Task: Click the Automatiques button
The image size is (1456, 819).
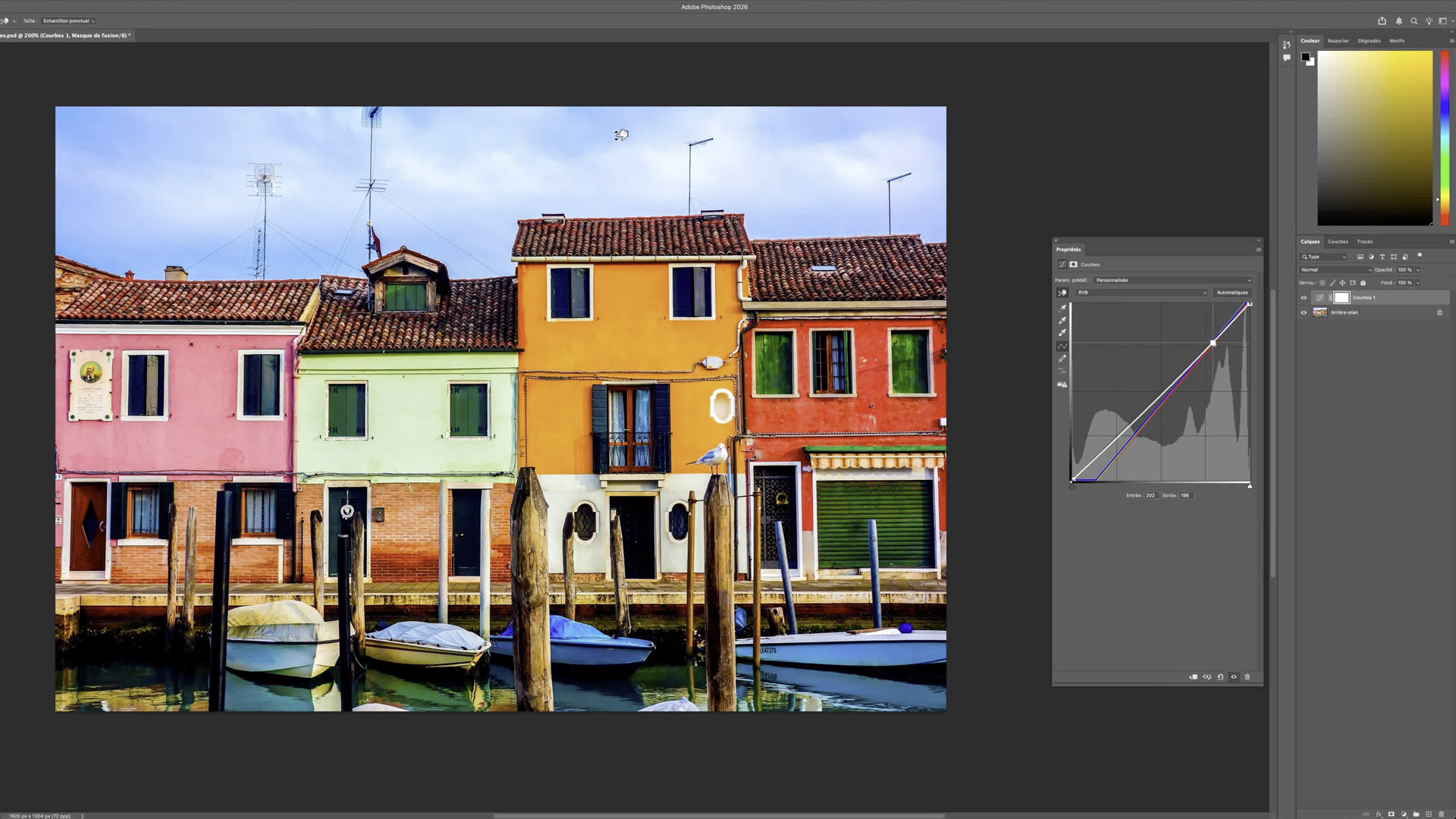Action: [1232, 293]
